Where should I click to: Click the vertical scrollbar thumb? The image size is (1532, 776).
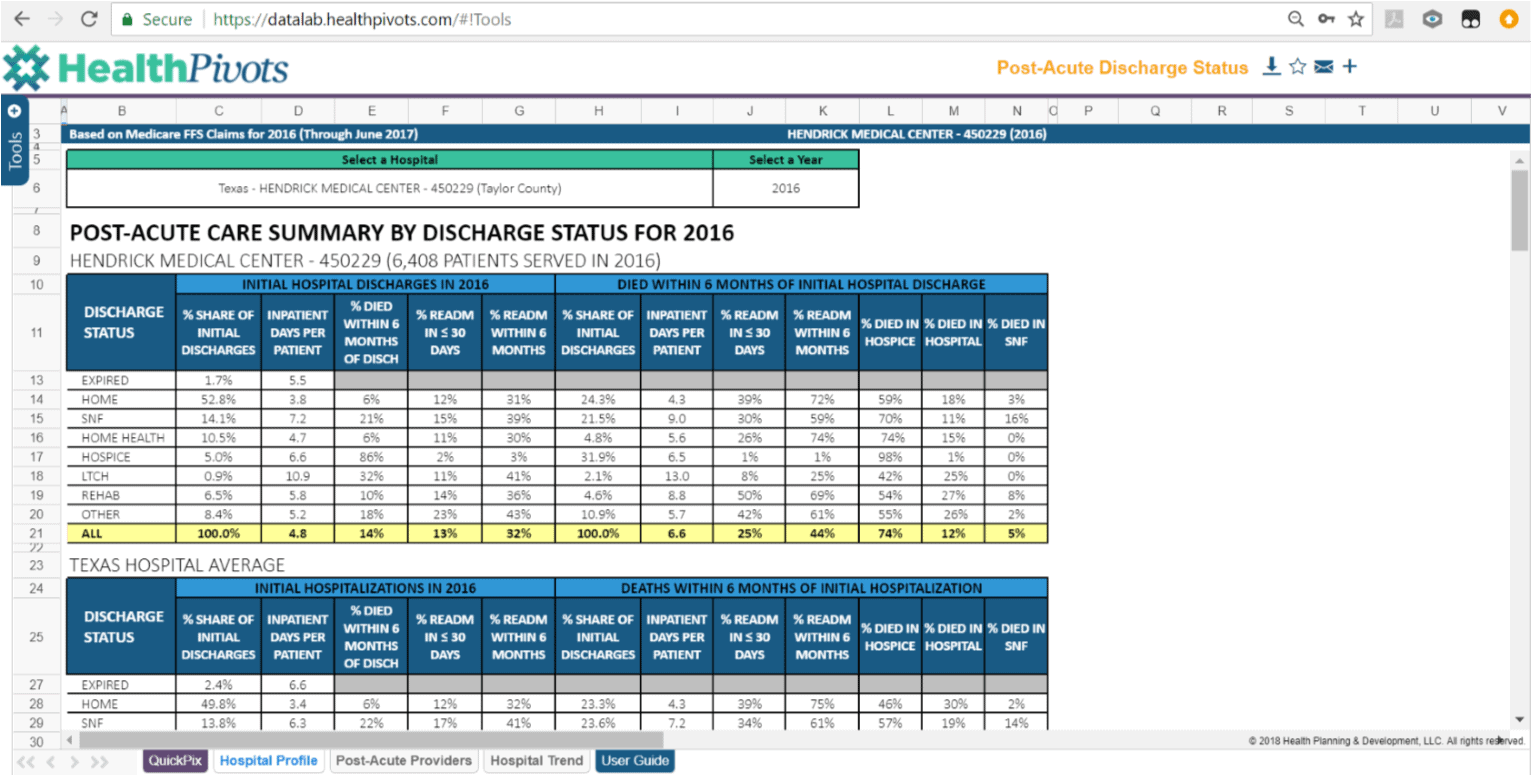click(1520, 211)
